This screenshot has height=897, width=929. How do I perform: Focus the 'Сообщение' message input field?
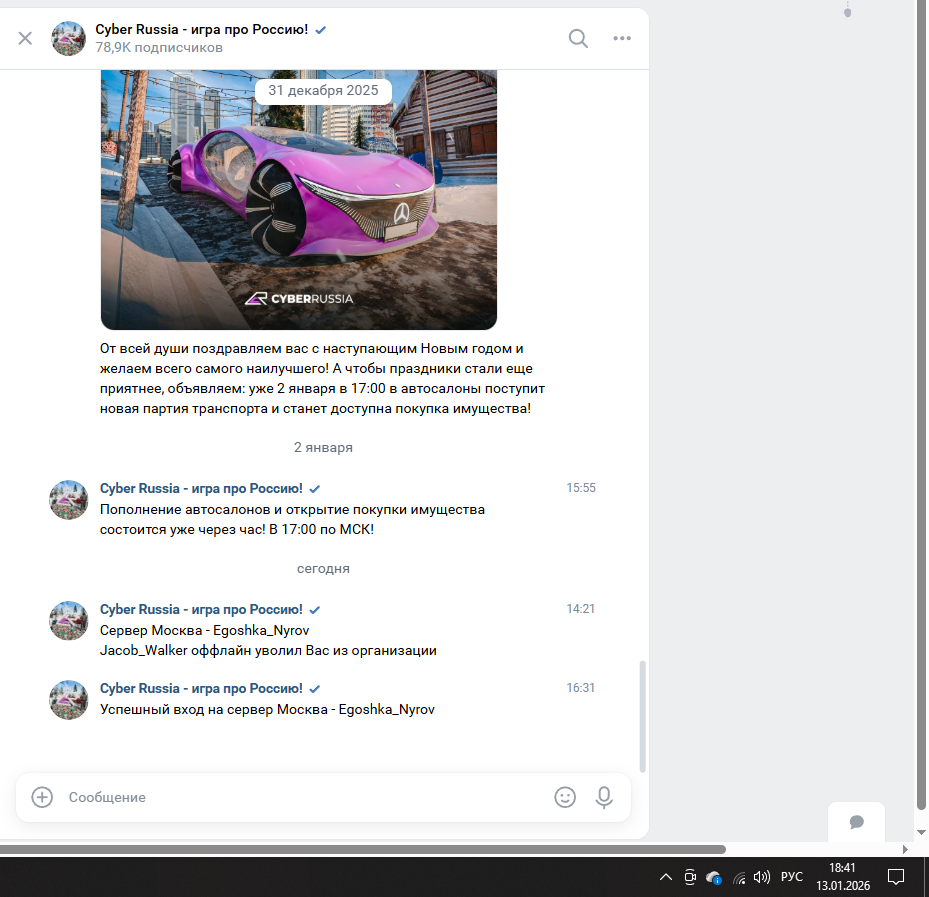(x=305, y=797)
